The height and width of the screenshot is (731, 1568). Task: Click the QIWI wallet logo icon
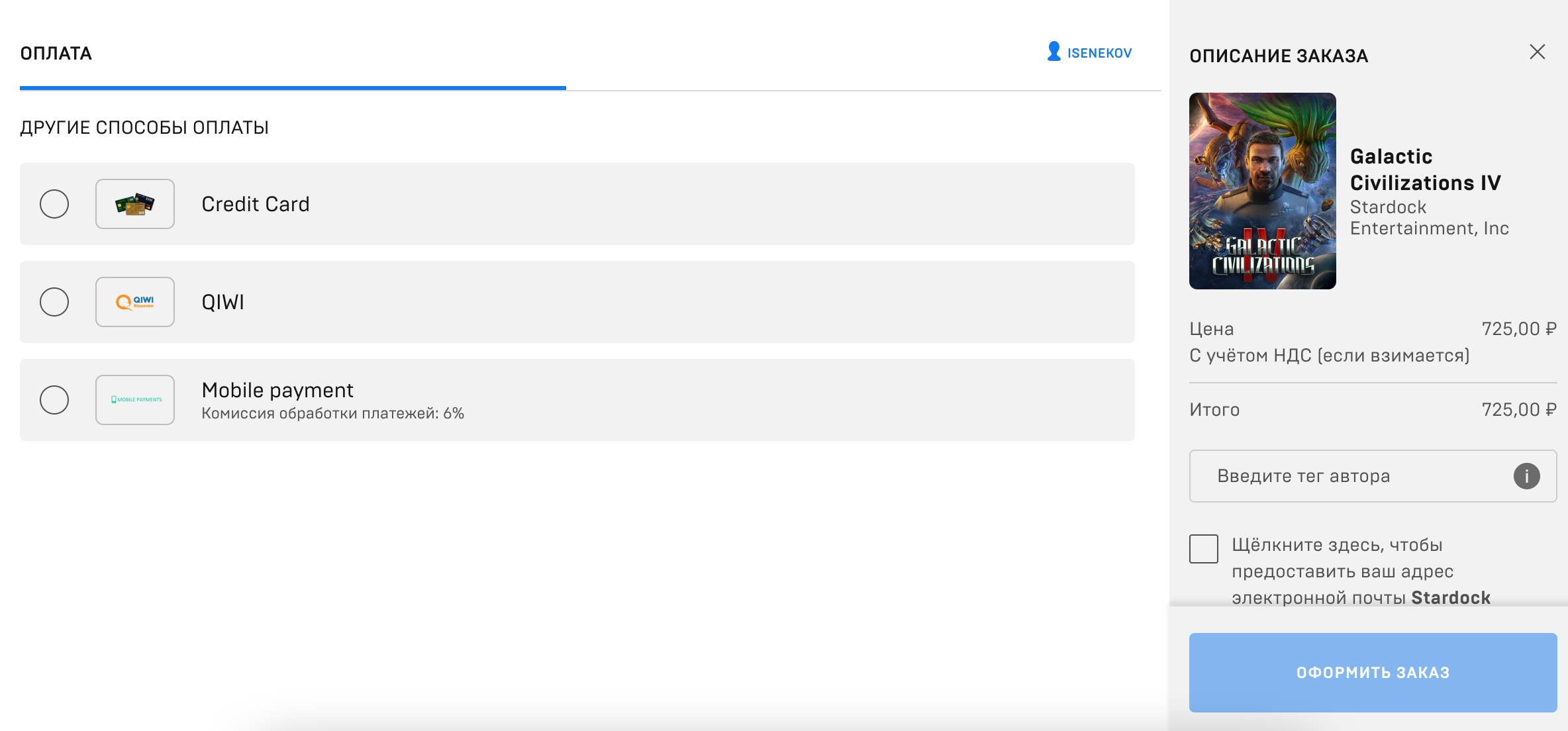[x=135, y=302]
